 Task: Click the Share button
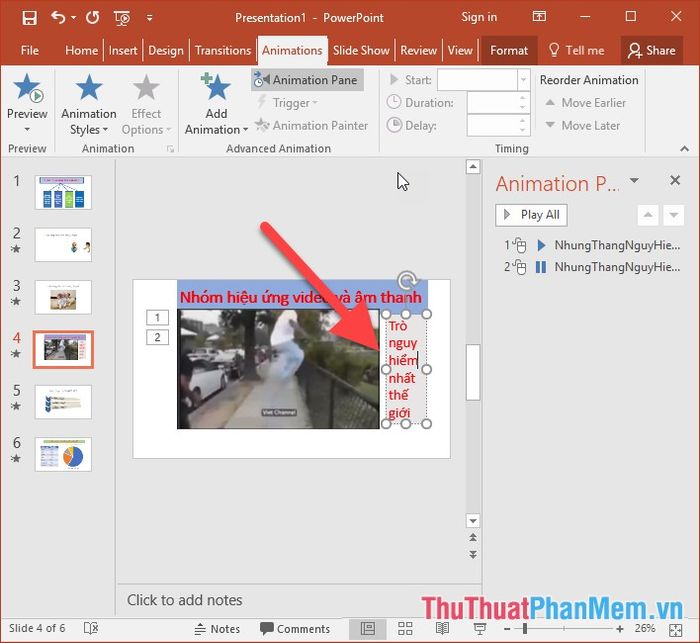pos(651,50)
